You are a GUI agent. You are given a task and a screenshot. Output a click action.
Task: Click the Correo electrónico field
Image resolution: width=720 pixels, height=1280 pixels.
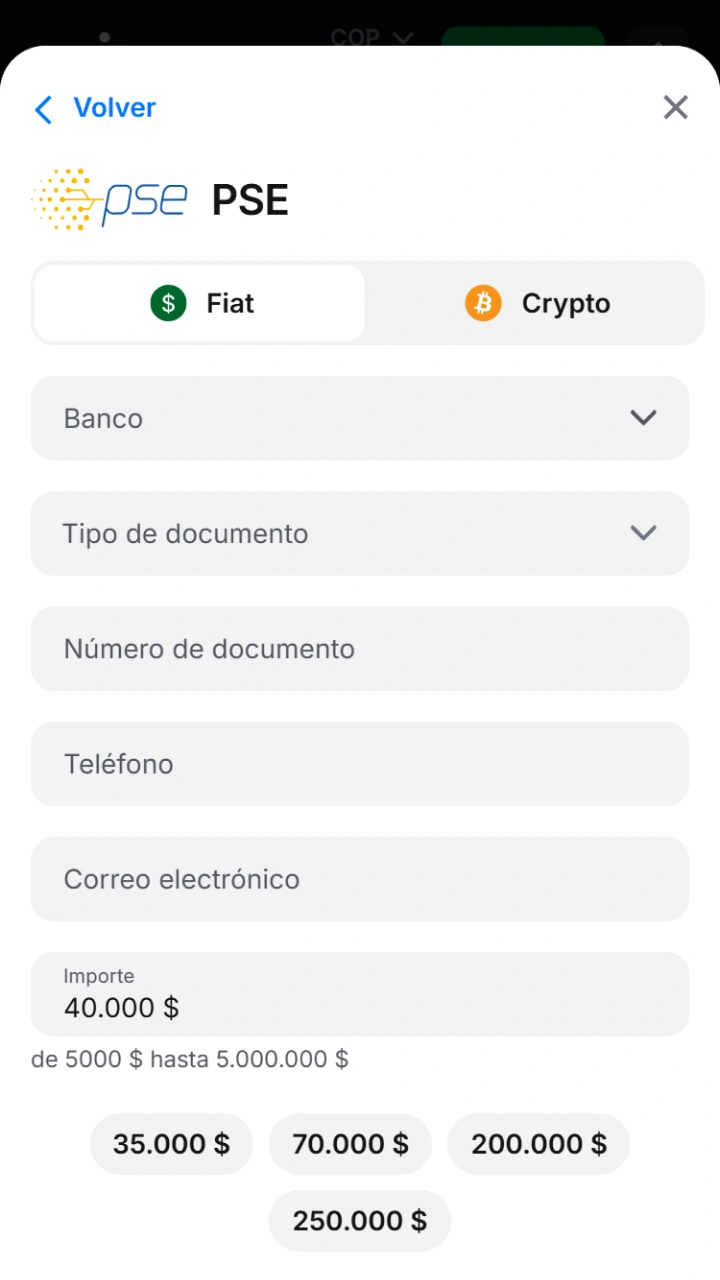(x=360, y=879)
